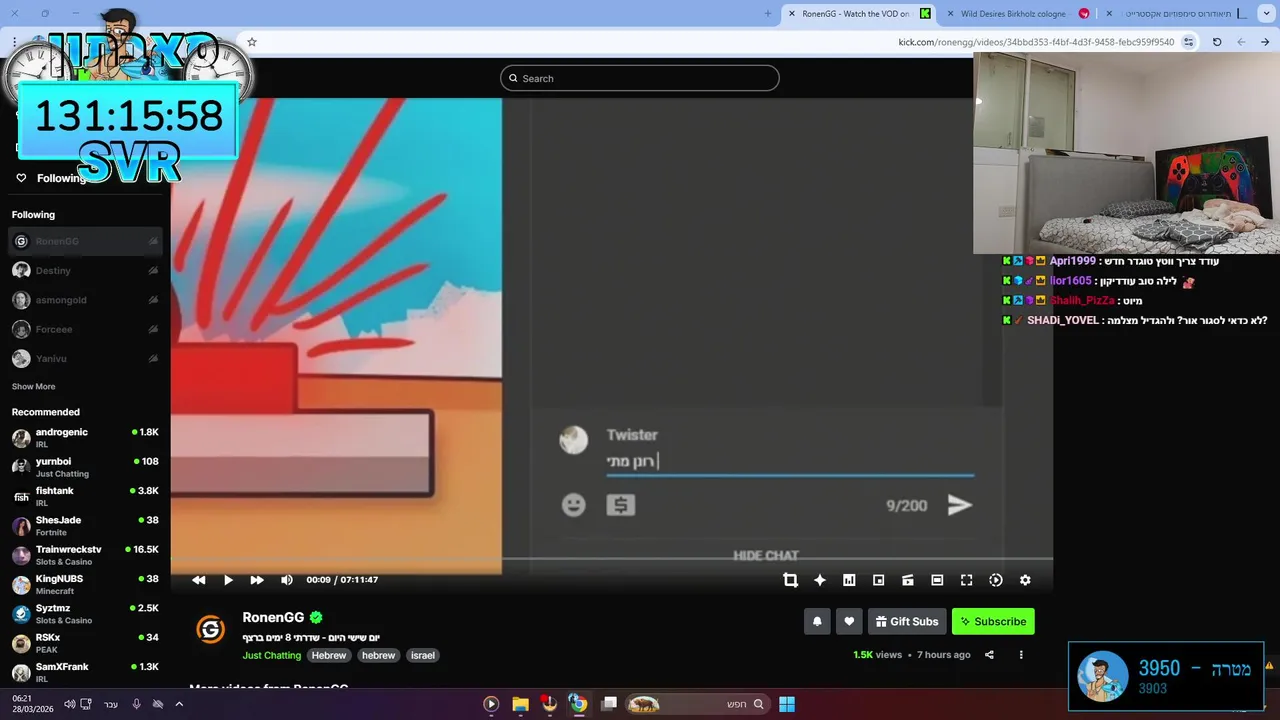Expand the system tray hidden icons chevron
The width and height of the screenshot is (1280, 720).
pos(179,704)
